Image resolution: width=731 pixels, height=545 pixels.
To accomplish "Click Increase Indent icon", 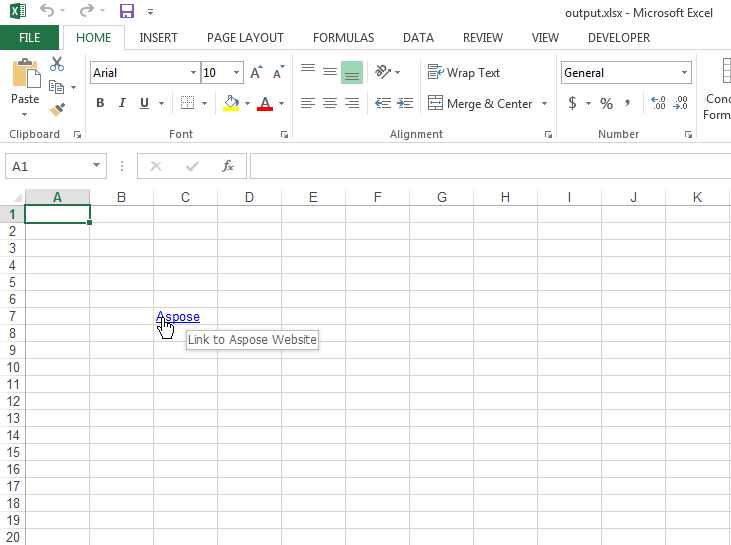I will tap(405, 103).
